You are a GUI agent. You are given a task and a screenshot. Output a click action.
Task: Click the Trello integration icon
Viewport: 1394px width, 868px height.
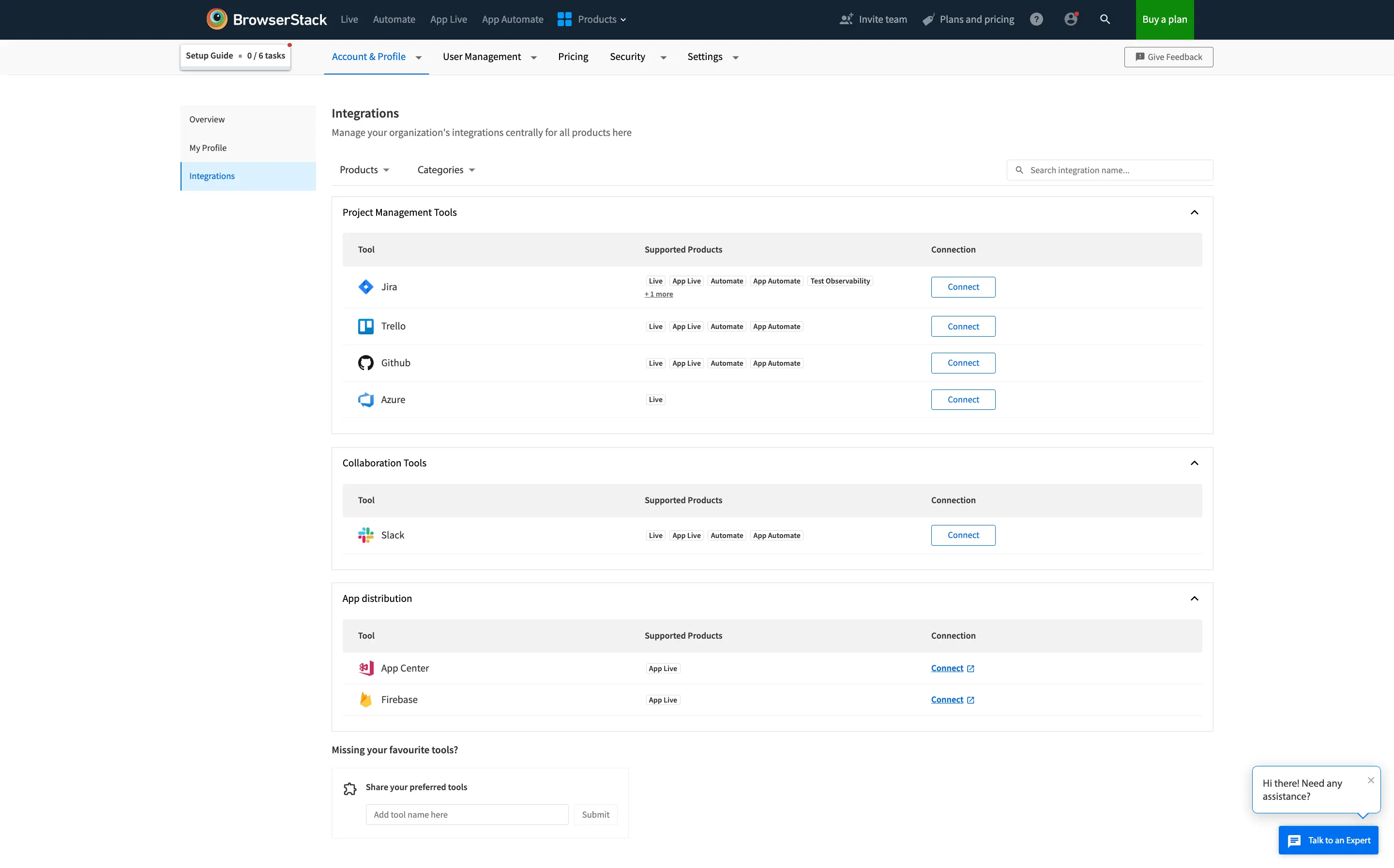point(366,326)
